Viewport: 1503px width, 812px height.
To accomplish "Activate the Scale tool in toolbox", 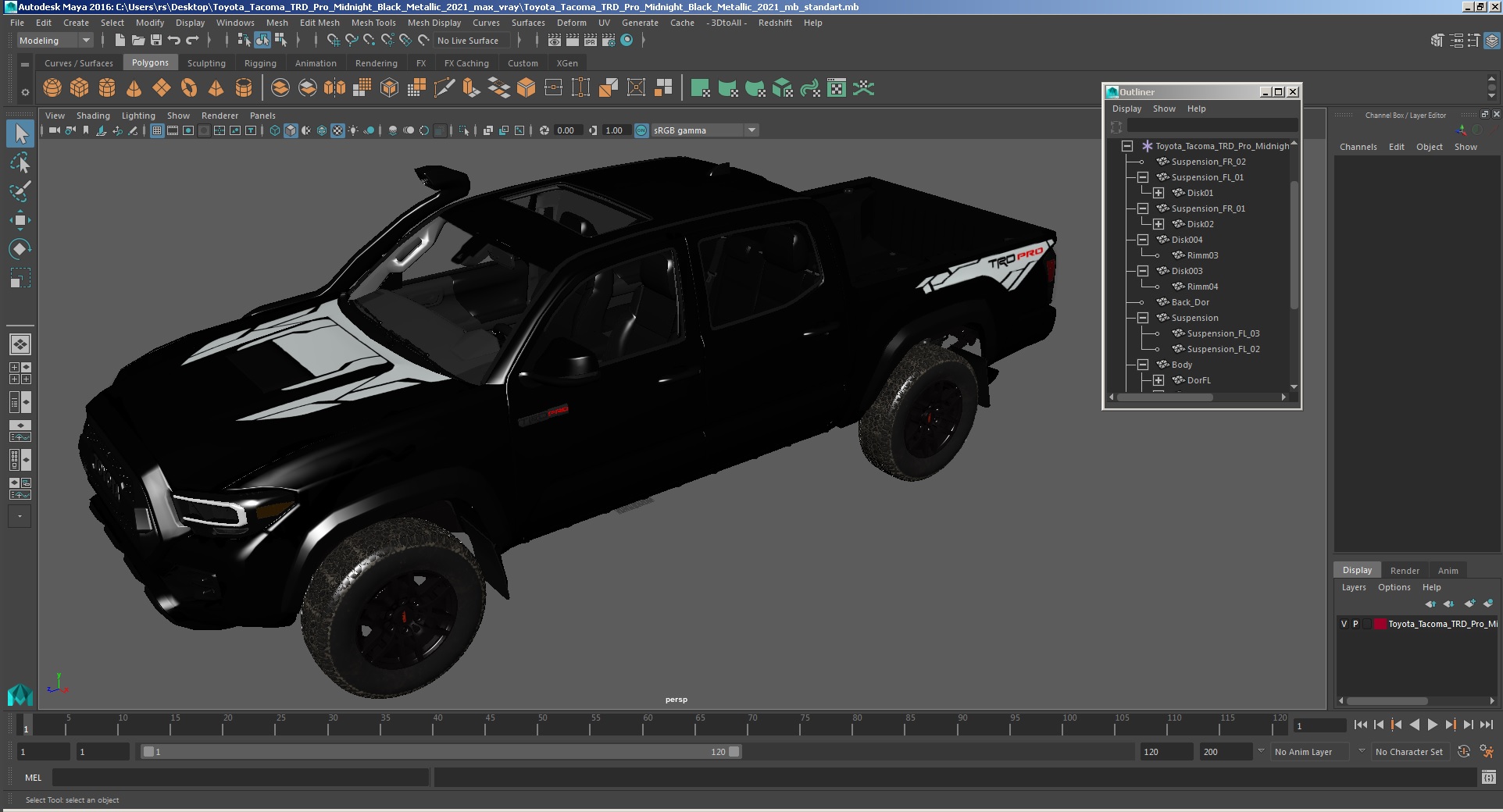I will click(x=20, y=278).
